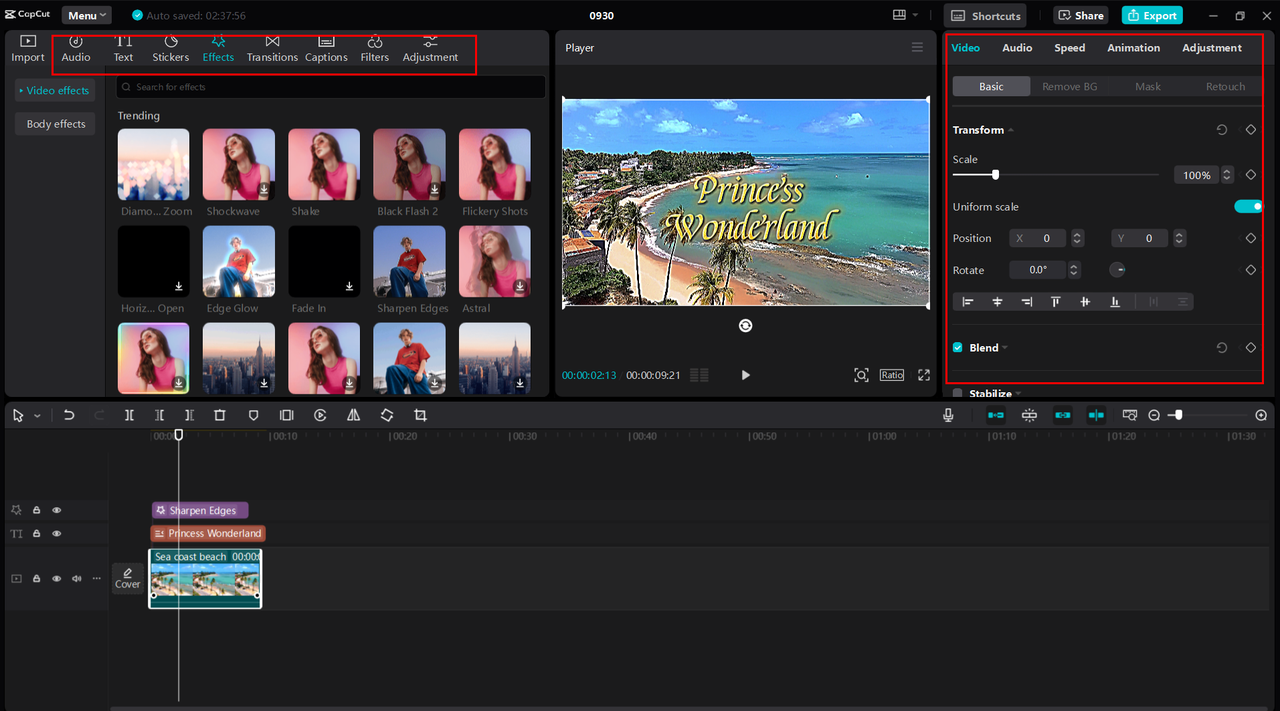This screenshot has width=1280, height=711.
Task: Open the Transitions tab
Action: (x=272, y=48)
